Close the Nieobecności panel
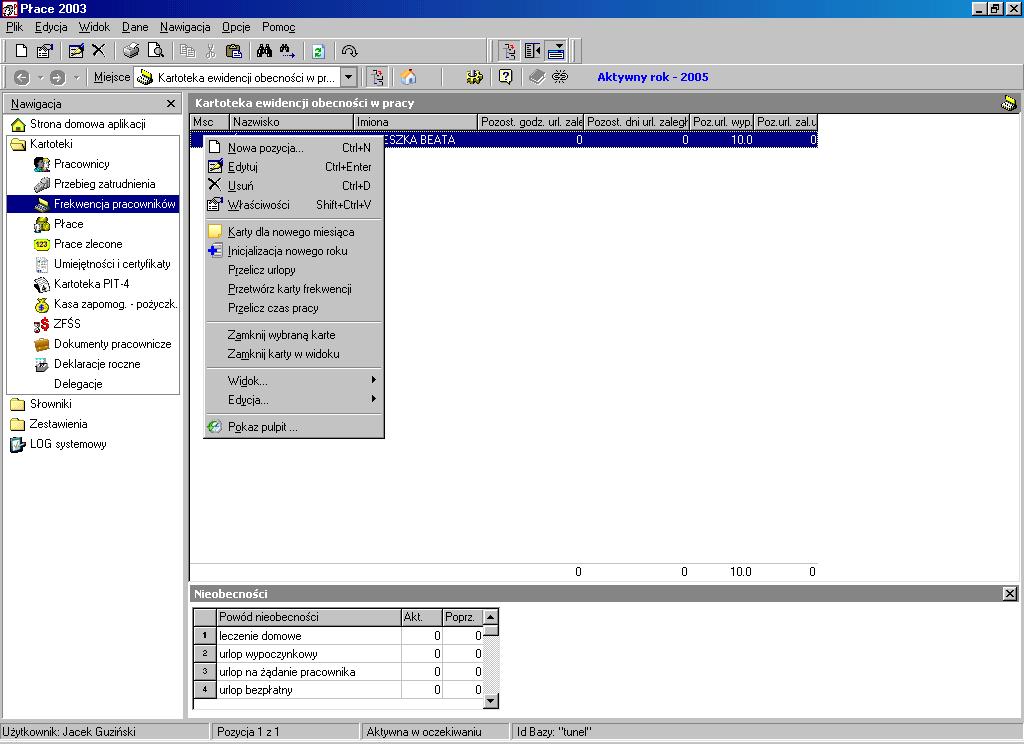The width and height of the screenshot is (1024, 744). (1010, 593)
